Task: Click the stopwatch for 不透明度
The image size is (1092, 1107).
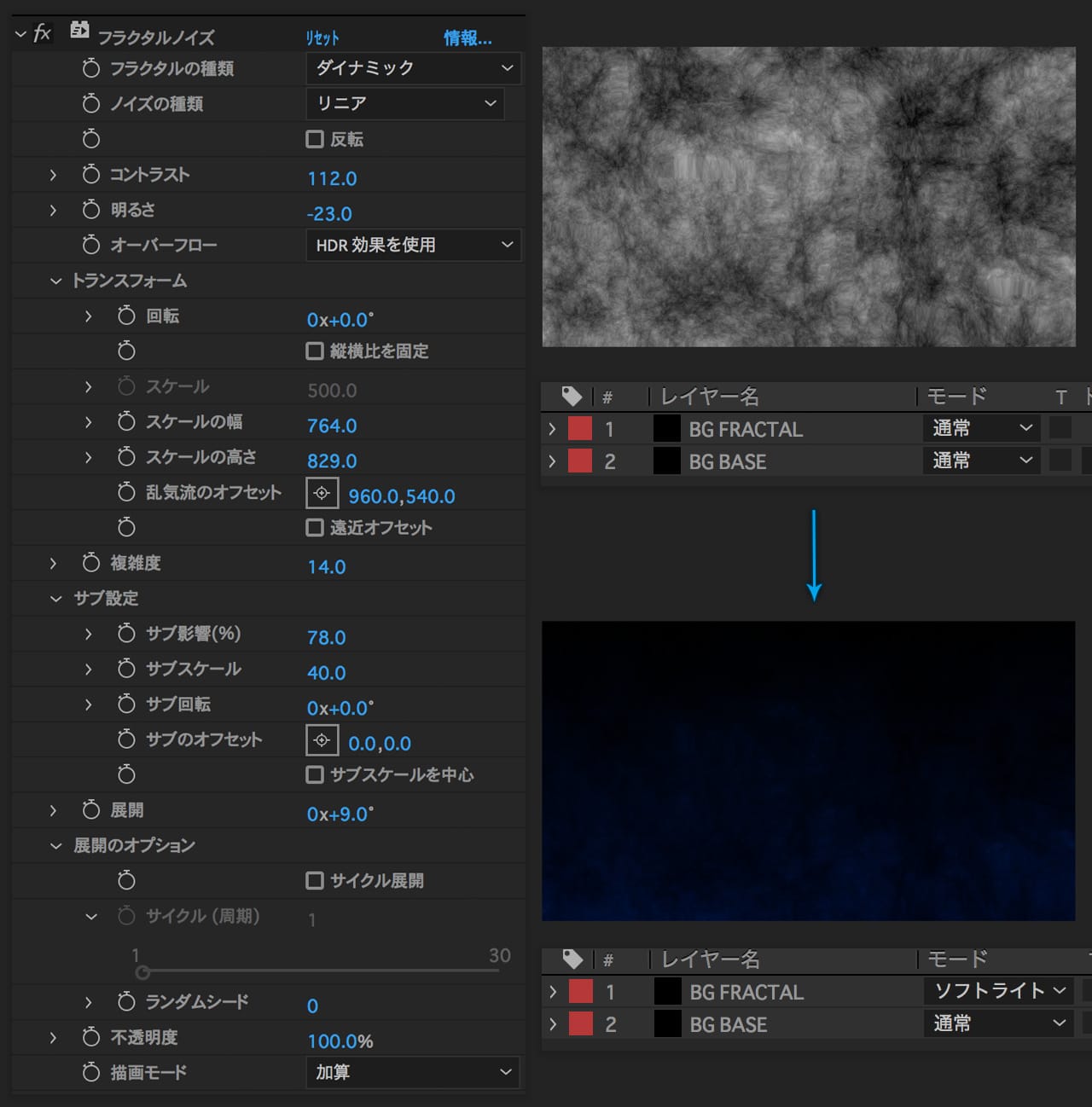Action: 91,1037
